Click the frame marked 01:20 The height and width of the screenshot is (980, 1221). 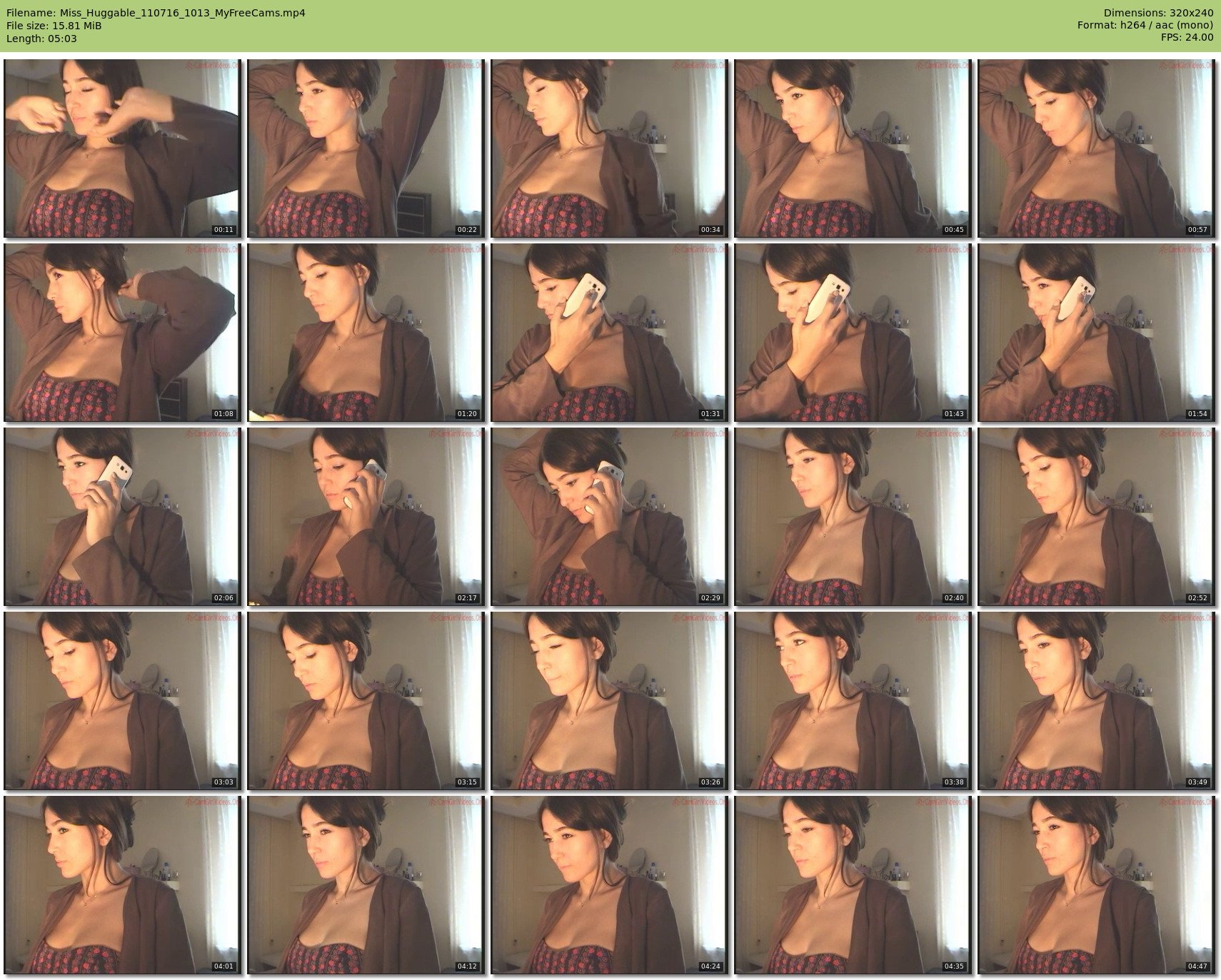[366, 333]
